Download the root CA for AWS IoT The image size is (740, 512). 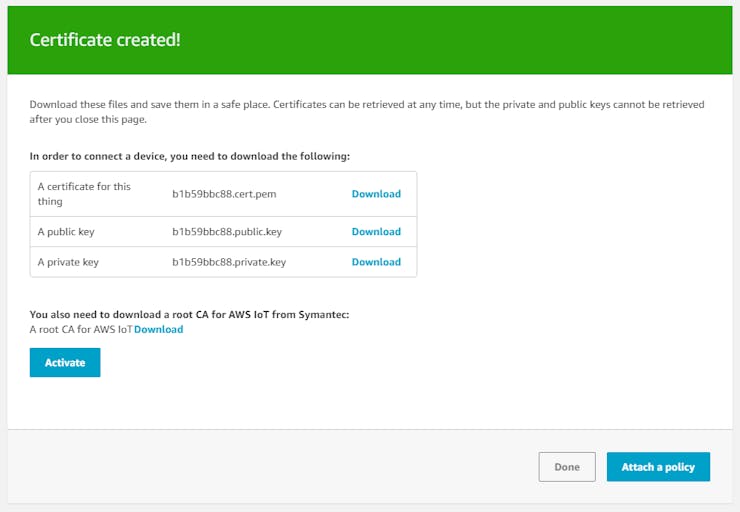click(x=159, y=329)
